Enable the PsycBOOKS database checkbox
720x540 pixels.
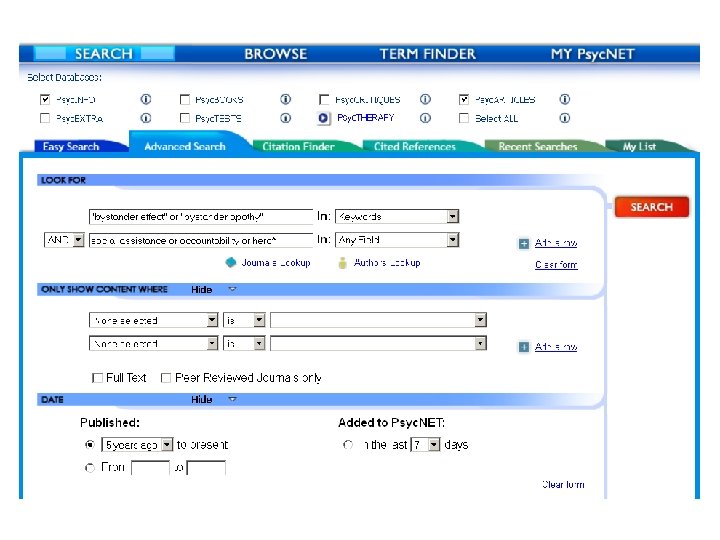click(x=185, y=99)
